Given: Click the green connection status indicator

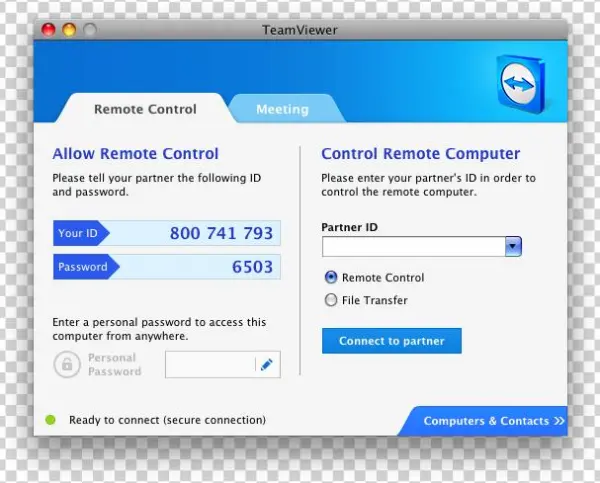Looking at the screenshot, I should point(51,420).
